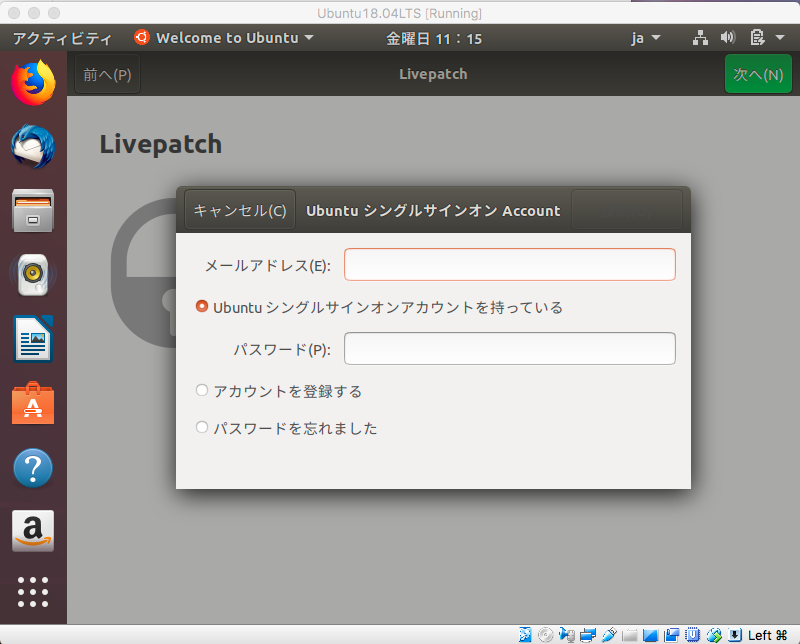Click VirtualBox optical disc icon
This screenshot has width=800, height=644.
(545, 635)
